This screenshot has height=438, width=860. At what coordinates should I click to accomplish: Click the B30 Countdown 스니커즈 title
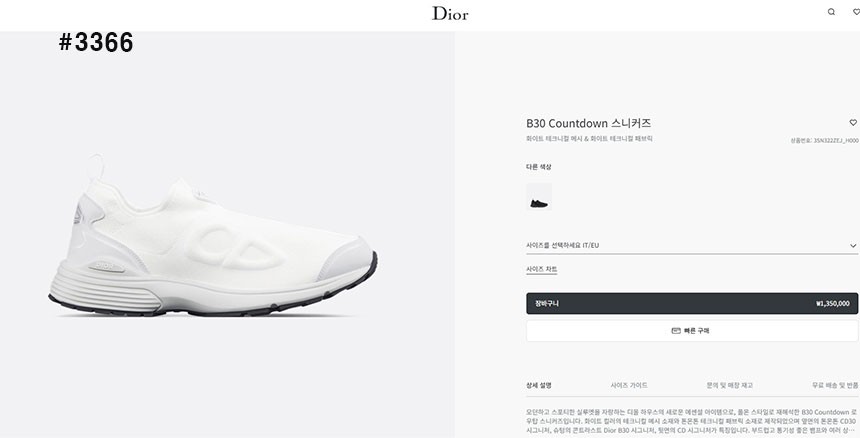pos(588,123)
